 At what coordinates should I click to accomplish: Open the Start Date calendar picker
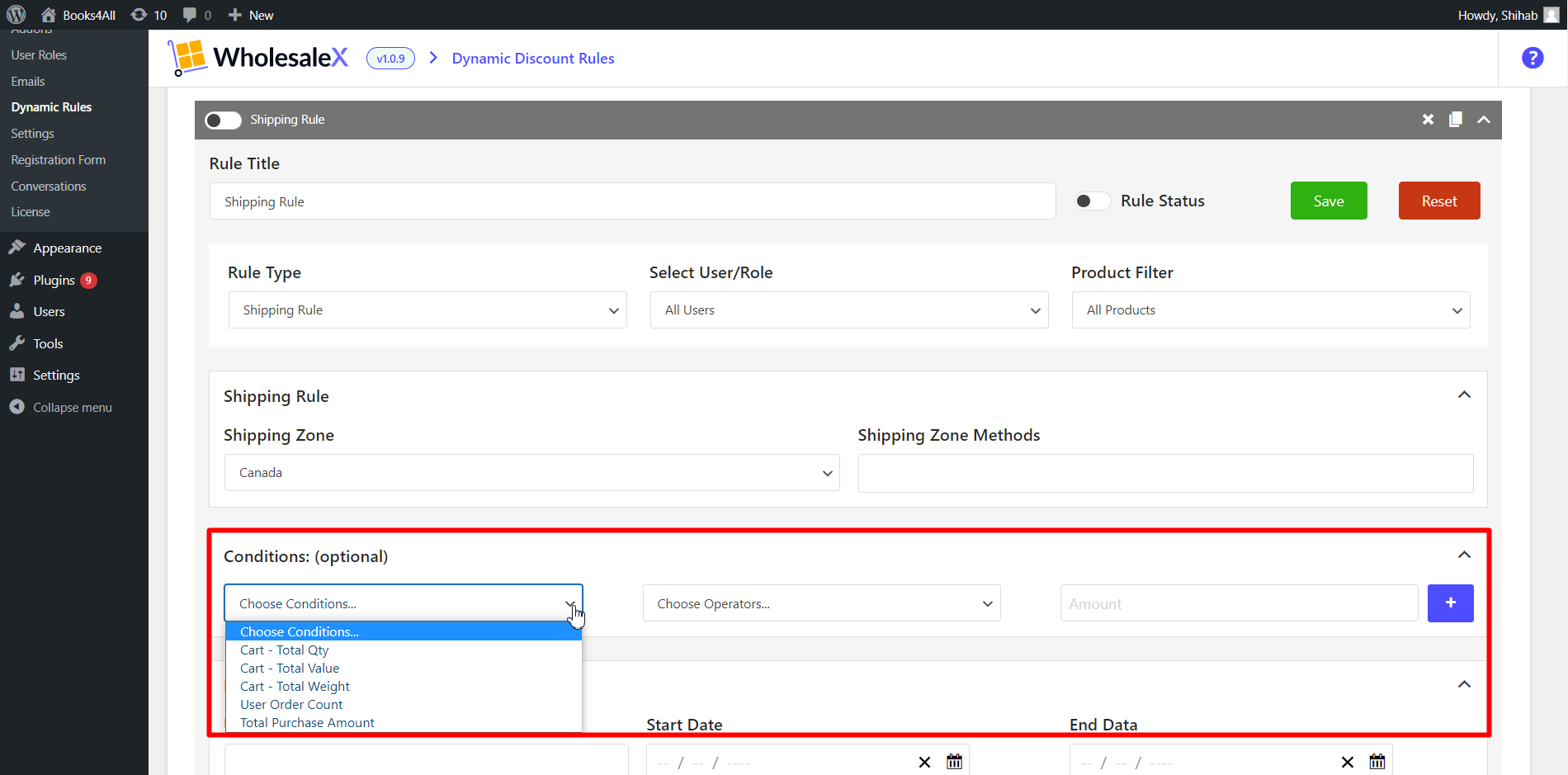click(x=954, y=762)
